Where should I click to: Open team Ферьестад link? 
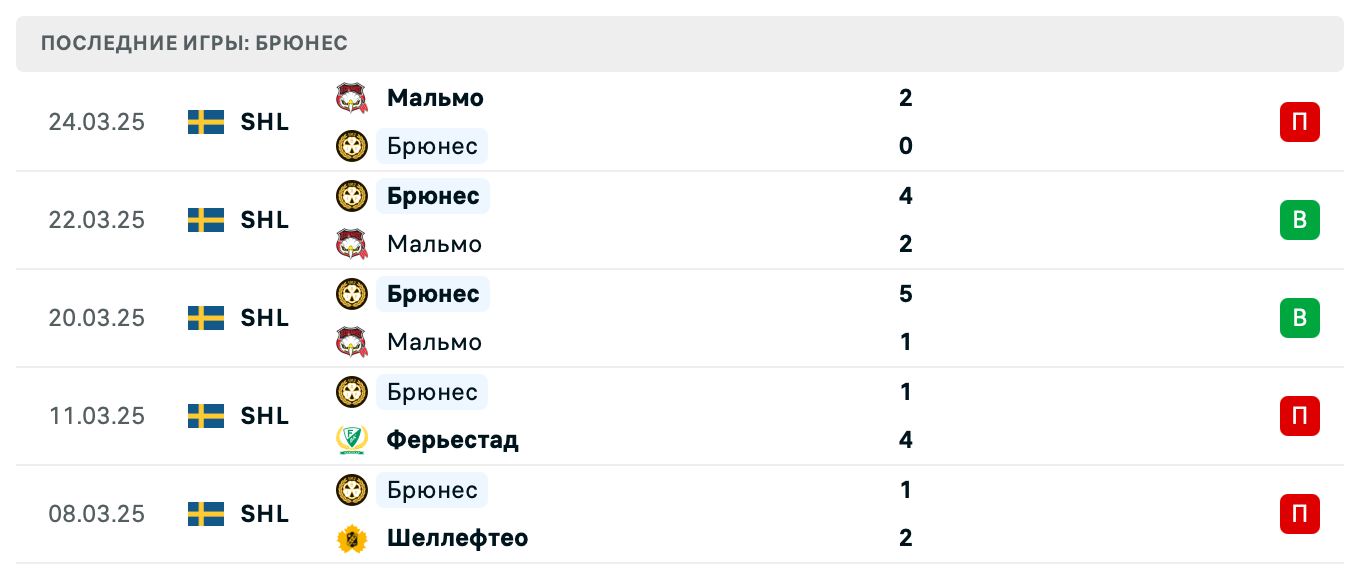pyautogui.click(x=452, y=440)
